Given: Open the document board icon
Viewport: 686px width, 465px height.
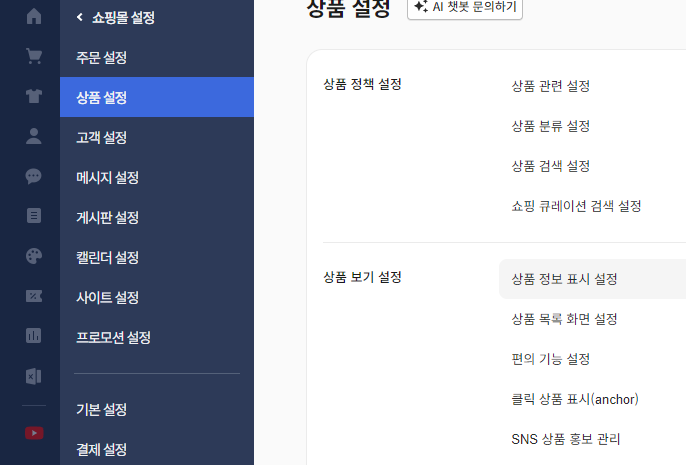Looking at the screenshot, I should tap(34, 216).
